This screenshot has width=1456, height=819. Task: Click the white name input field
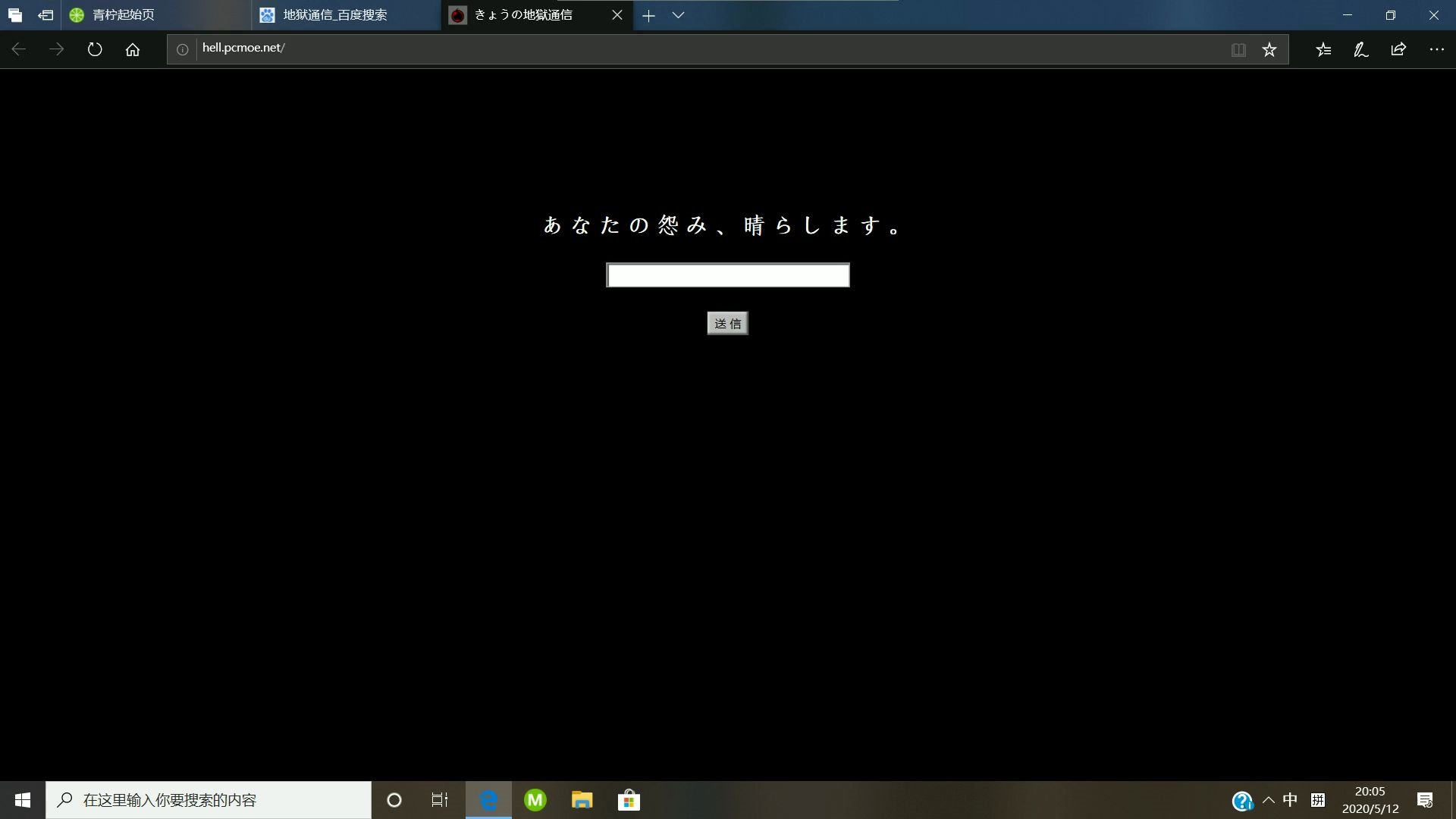pyautogui.click(x=728, y=275)
